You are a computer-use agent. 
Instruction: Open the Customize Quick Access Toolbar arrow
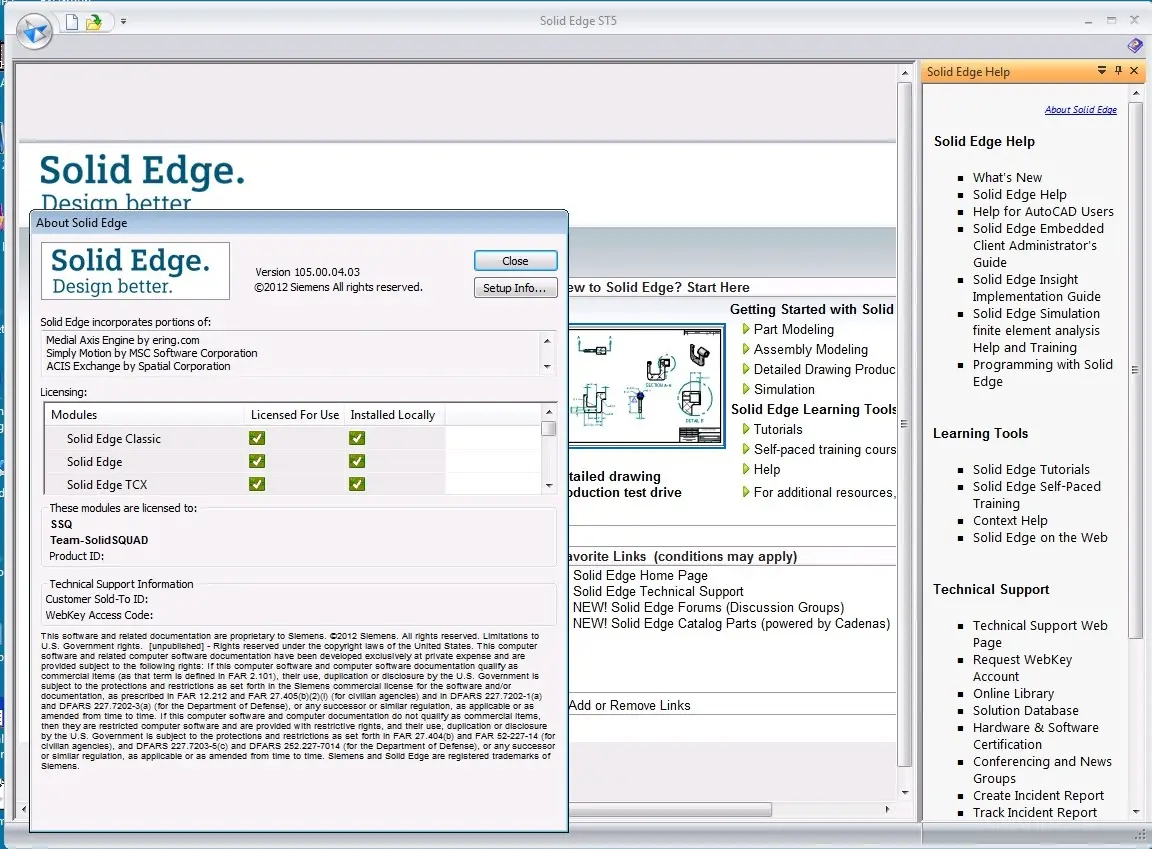[123, 21]
